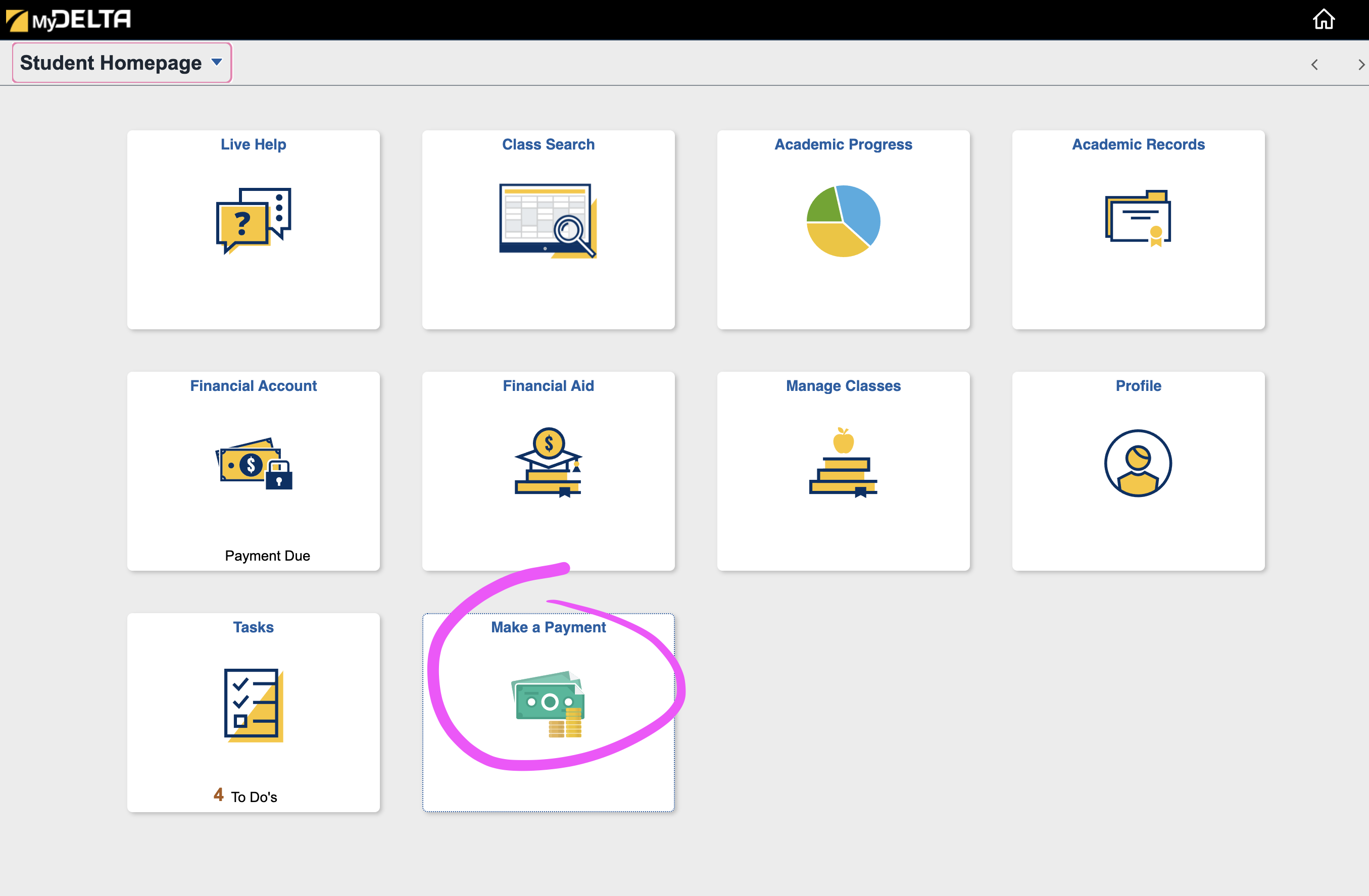Image resolution: width=1369 pixels, height=896 pixels.
Task: Click the Academic Progress pie chart icon
Action: pos(843,221)
